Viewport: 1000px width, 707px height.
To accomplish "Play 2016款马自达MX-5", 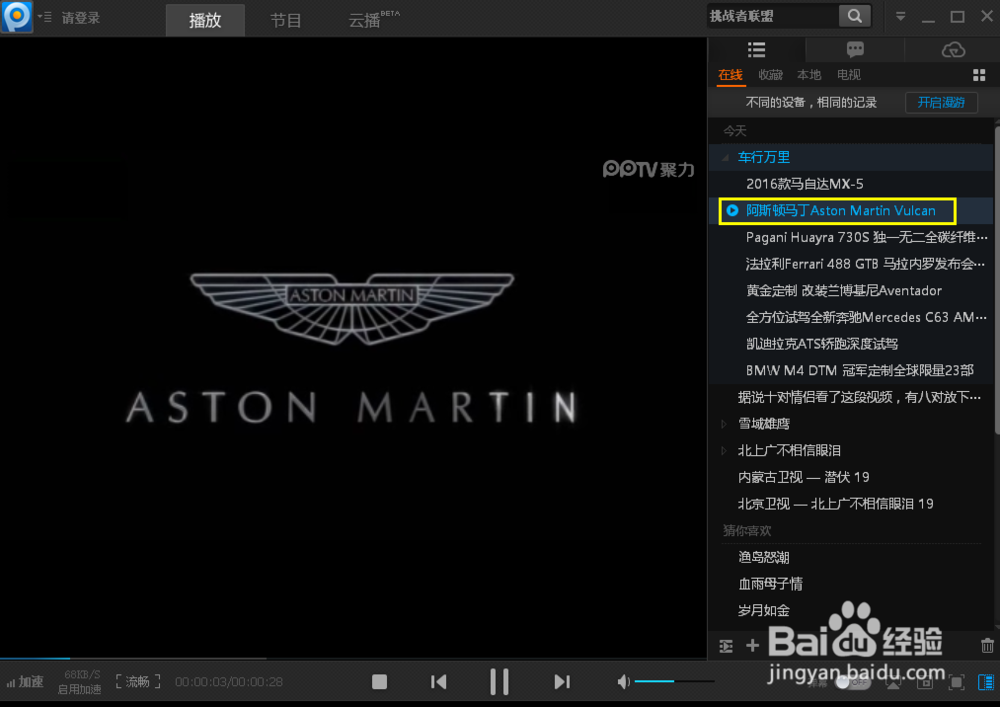I will coord(804,184).
